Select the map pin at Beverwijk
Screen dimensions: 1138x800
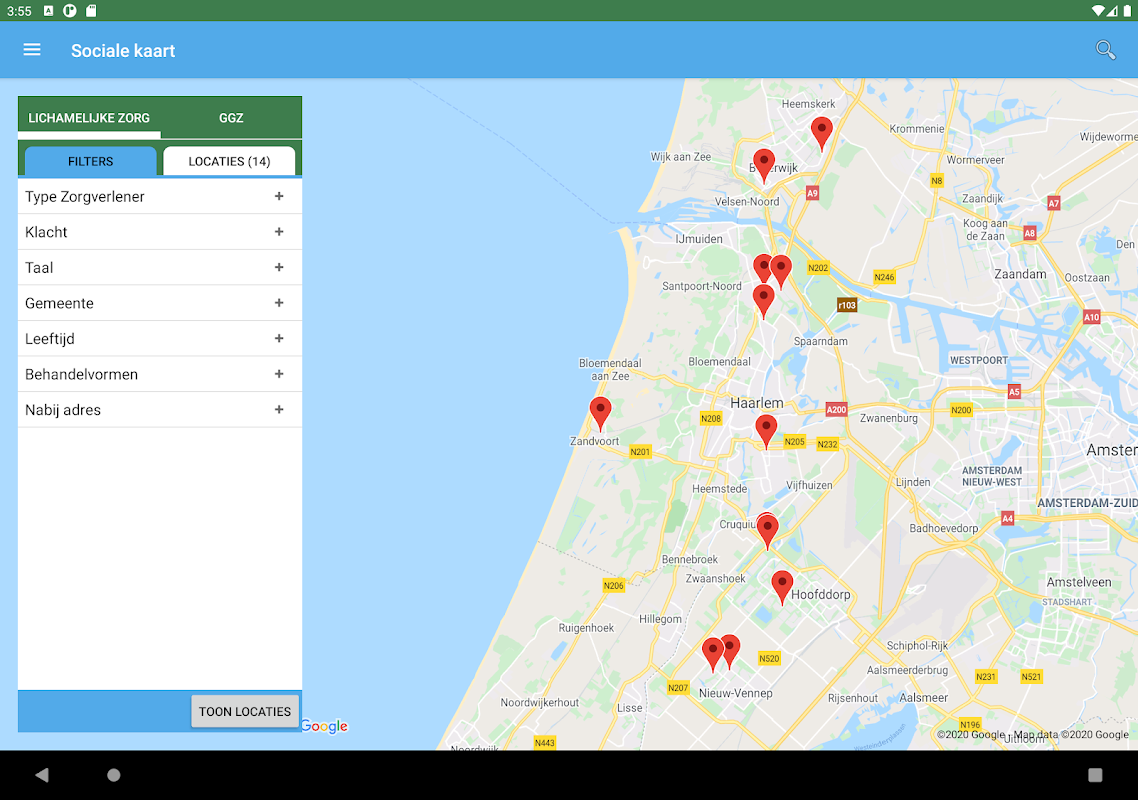764,166
